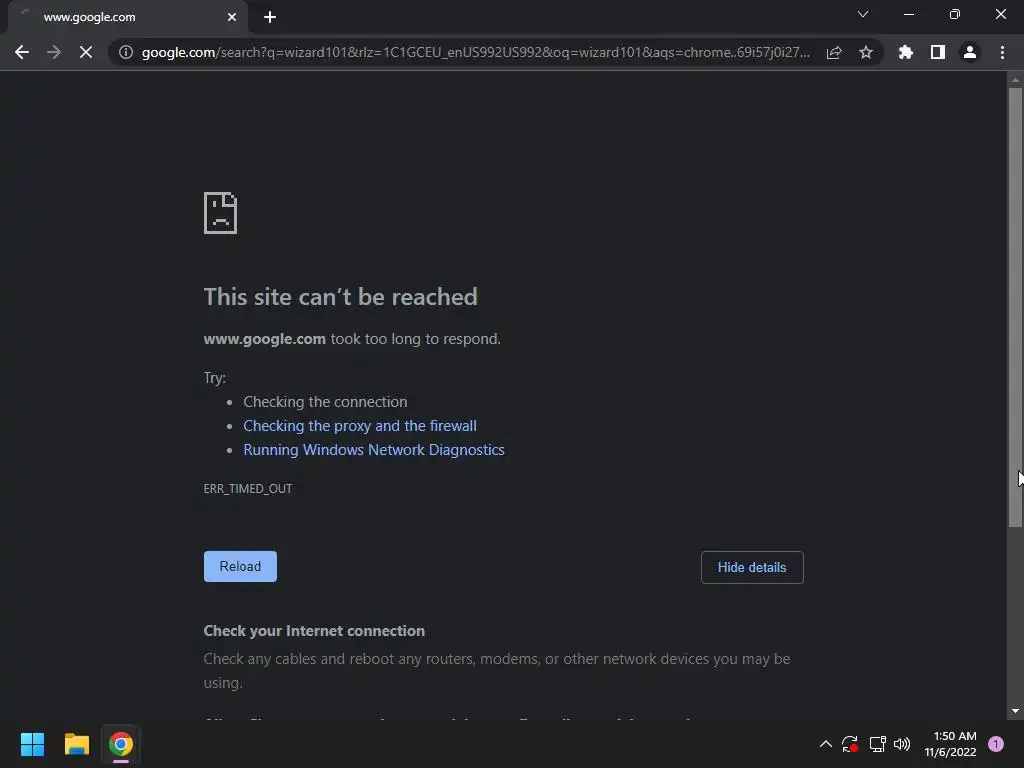Open the Windows Start menu
1024x768 pixels.
pos(32,744)
